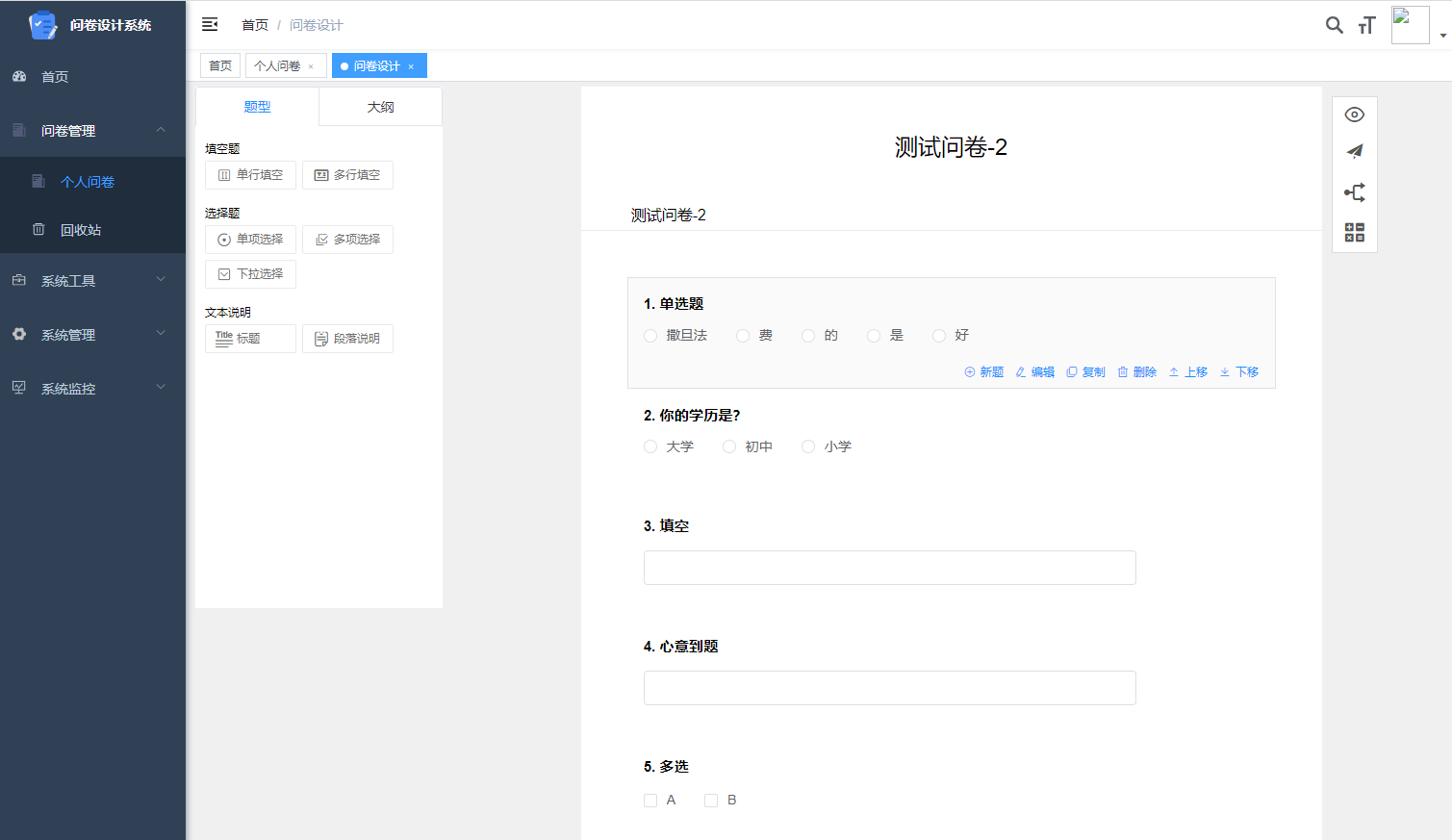This screenshot has height=840, width=1452.
Task: Open the logic flow branch icon
Action: 1355,192
